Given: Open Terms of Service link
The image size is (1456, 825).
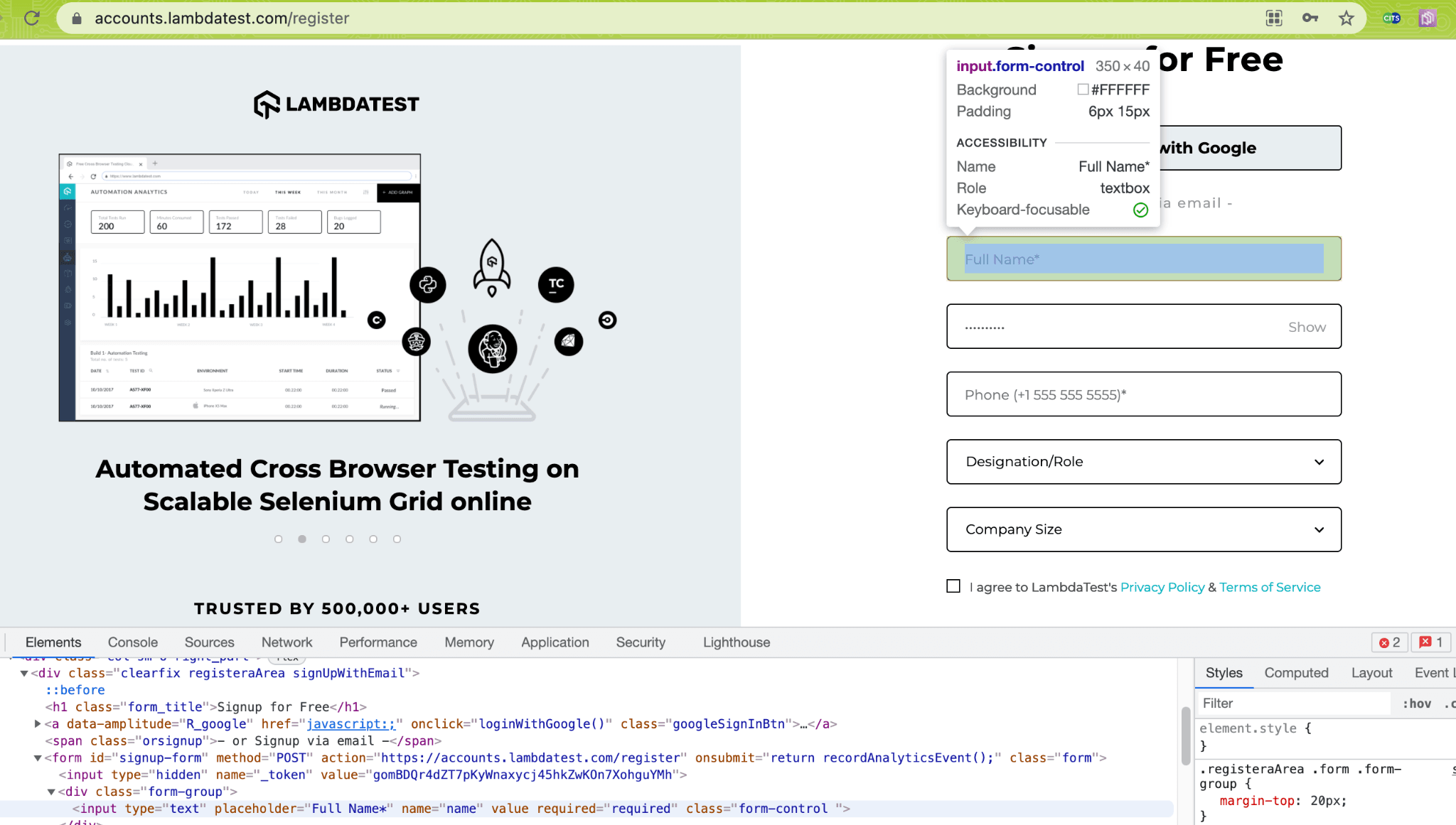Looking at the screenshot, I should point(1270,587).
